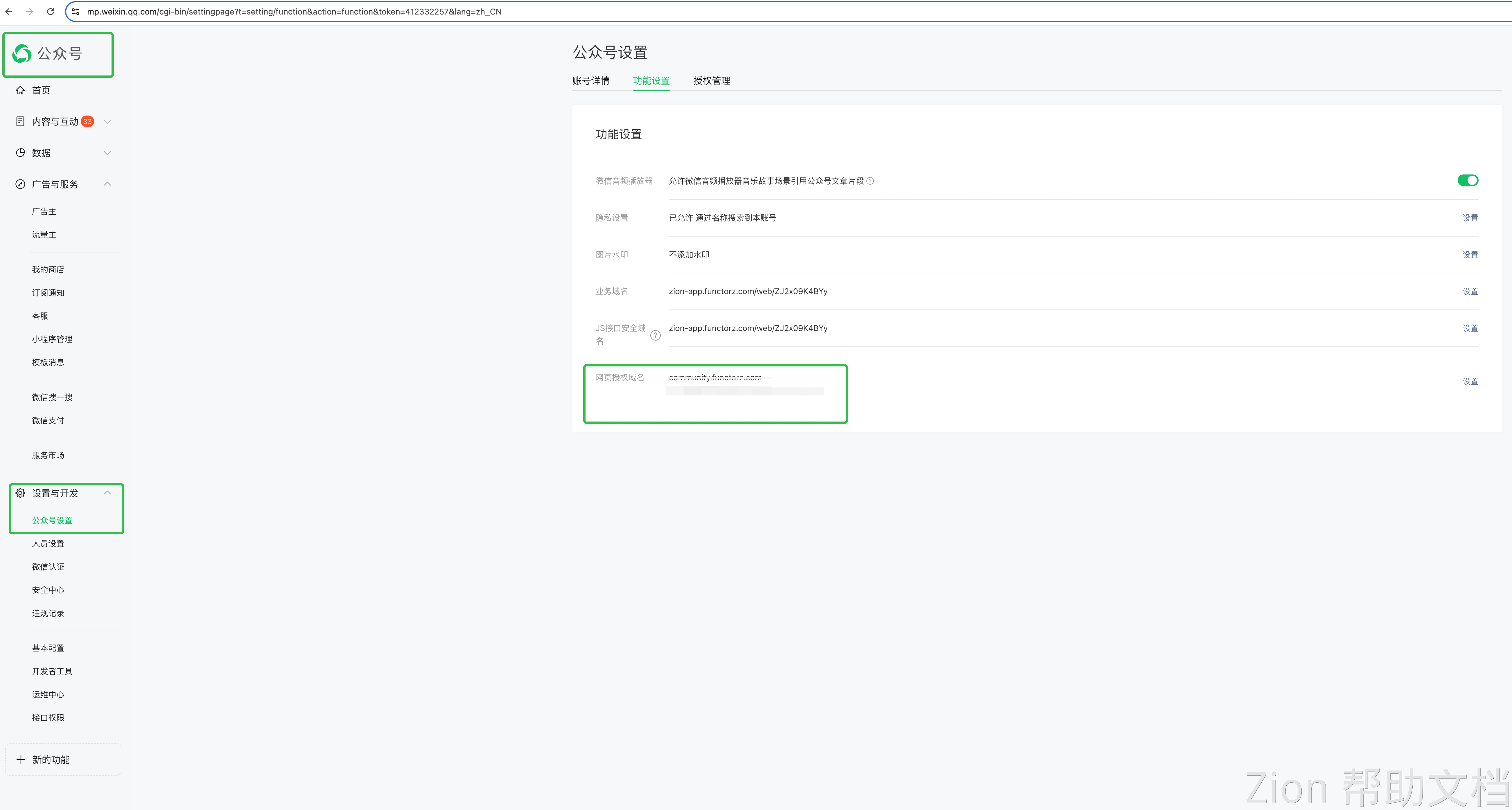The height and width of the screenshot is (810, 1512).
Task: Open 运维中心 in sidebar
Action: click(x=48, y=694)
